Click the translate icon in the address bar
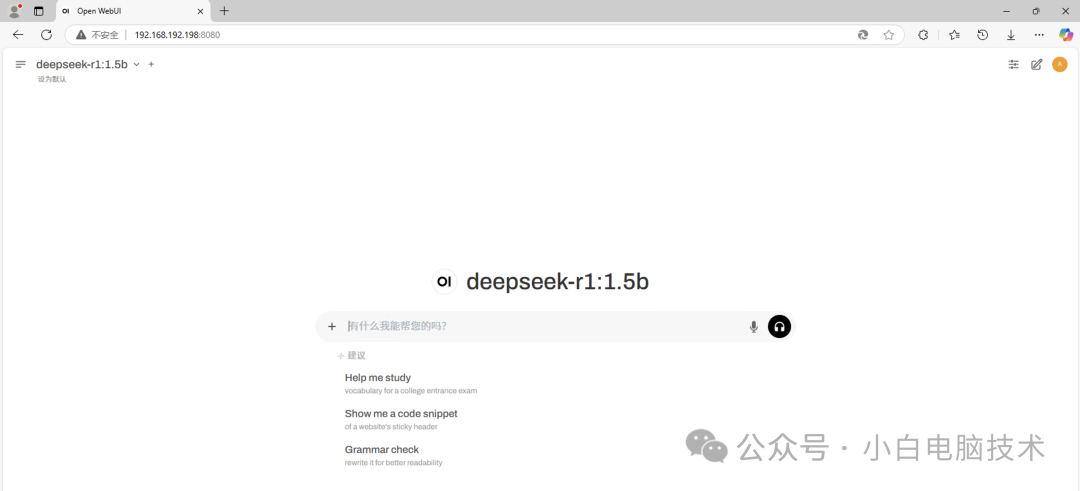Screen dimensions: 1080x491 [x=862, y=34]
